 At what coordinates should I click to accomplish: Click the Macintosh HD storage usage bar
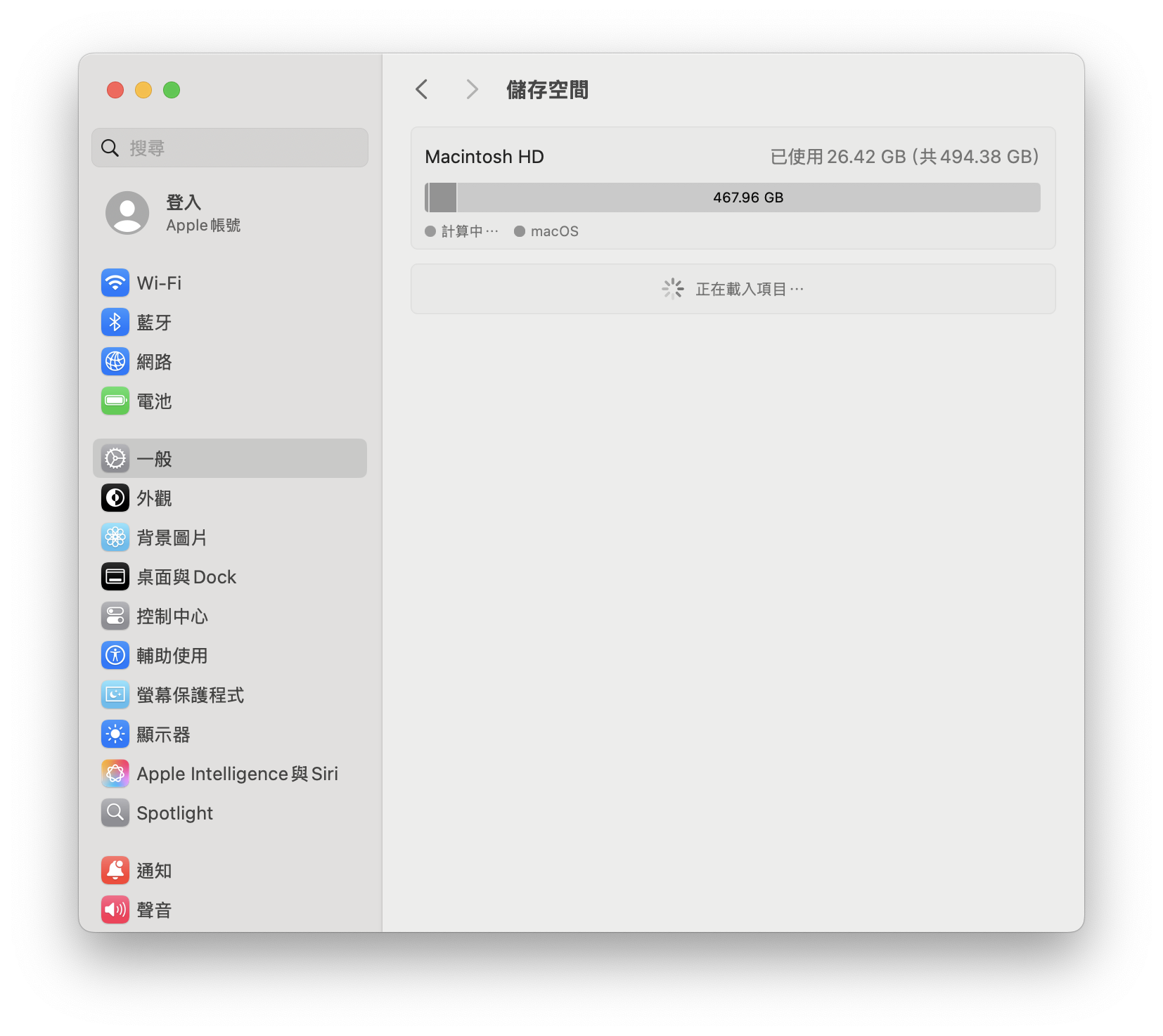point(733,198)
